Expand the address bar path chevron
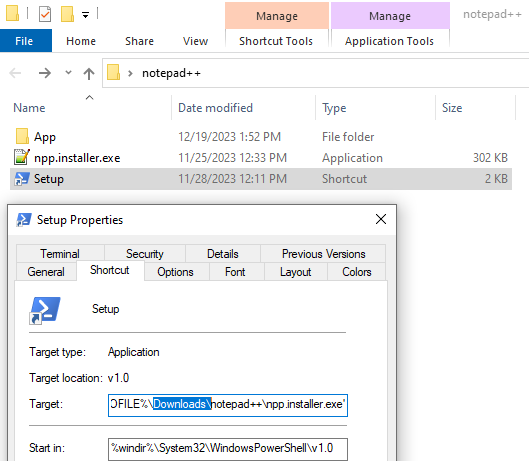 coord(130,73)
